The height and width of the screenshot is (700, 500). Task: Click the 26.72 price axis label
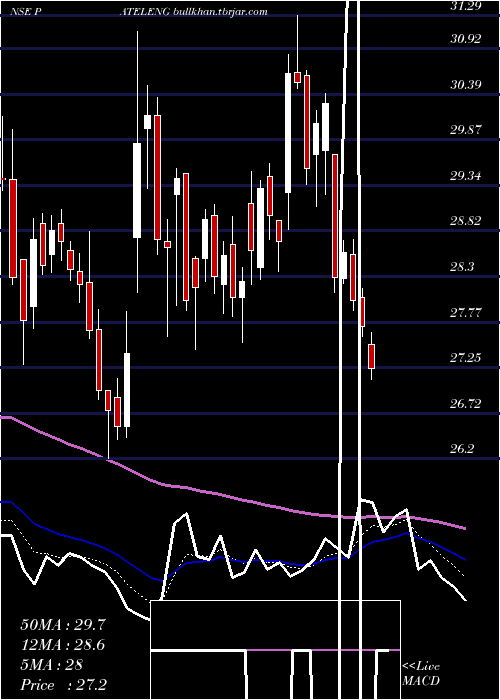click(x=466, y=404)
